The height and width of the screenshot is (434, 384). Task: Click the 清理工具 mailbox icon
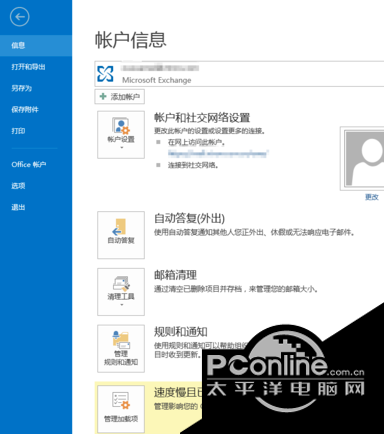pos(121,283)
